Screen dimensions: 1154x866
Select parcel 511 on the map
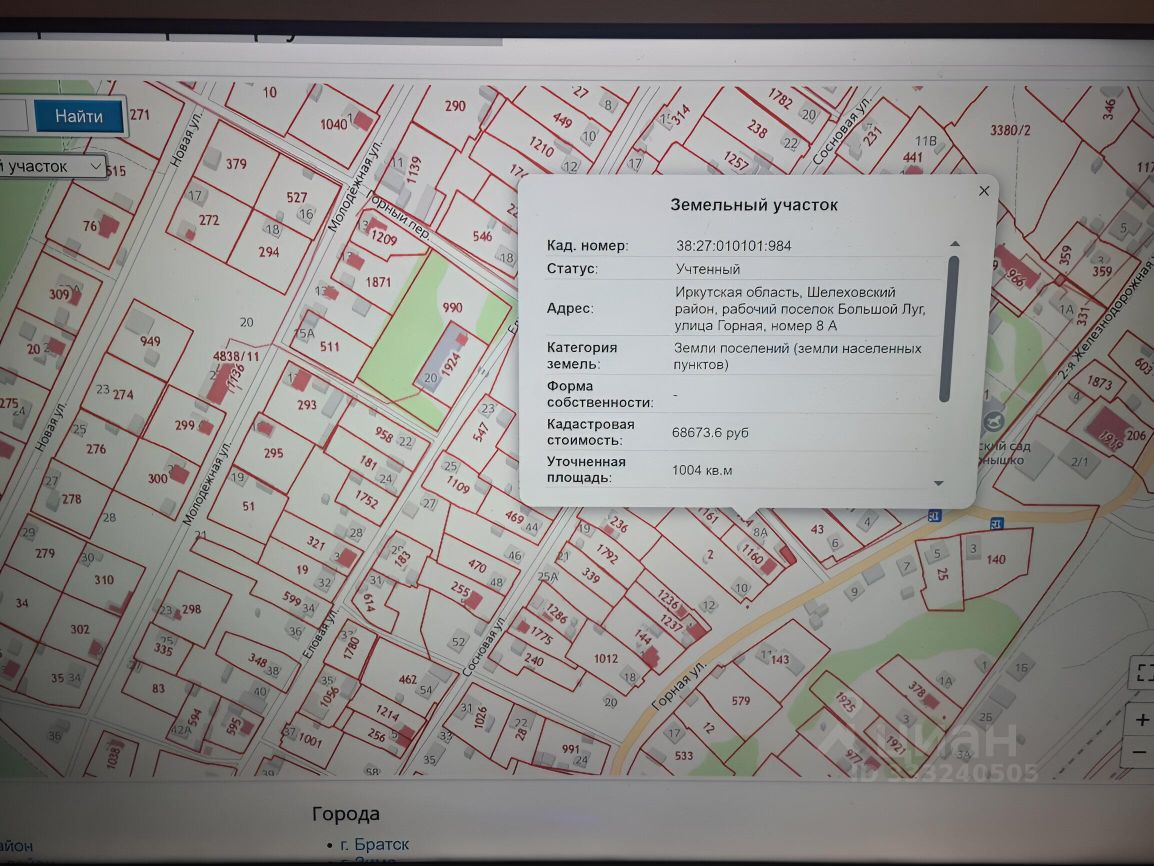click(x=330, y=346)
